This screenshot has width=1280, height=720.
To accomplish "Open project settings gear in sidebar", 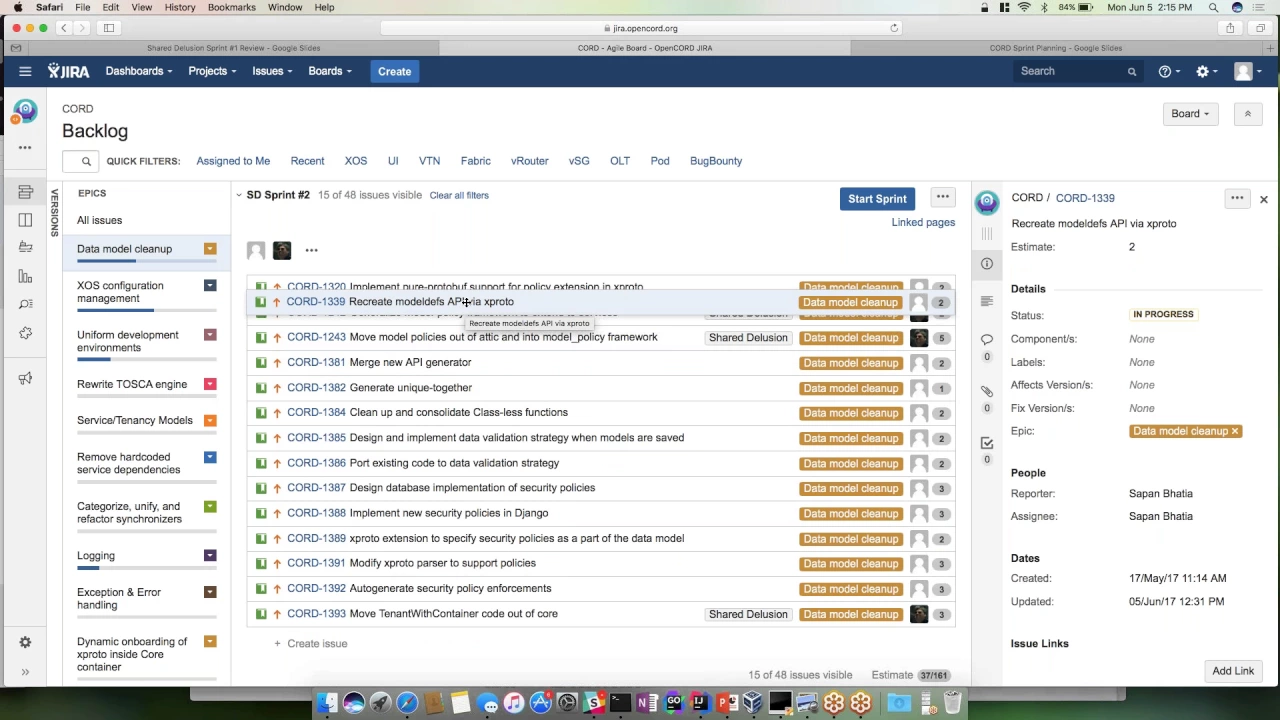I will [25, 642].
